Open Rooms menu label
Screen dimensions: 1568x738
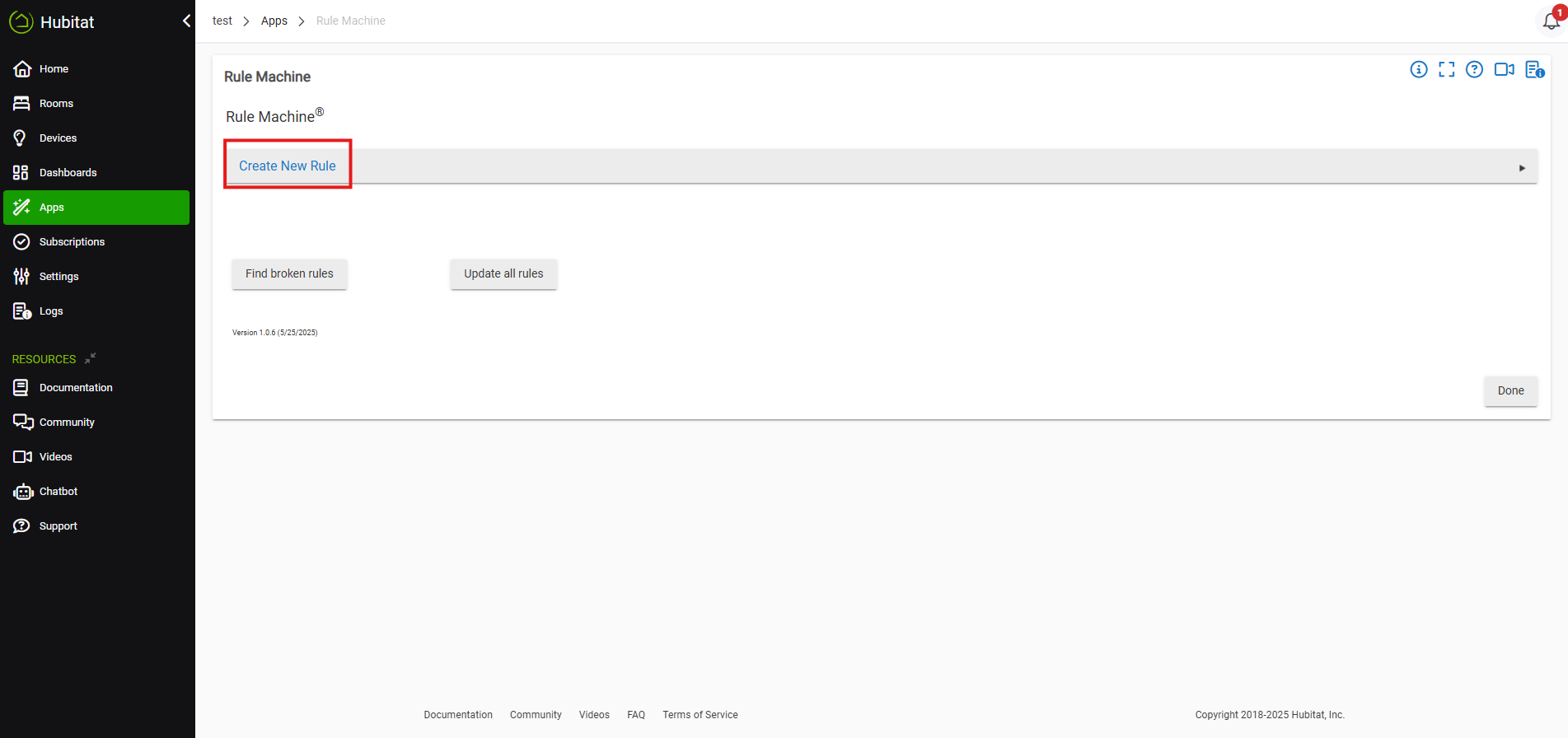[x=56, y=103]
